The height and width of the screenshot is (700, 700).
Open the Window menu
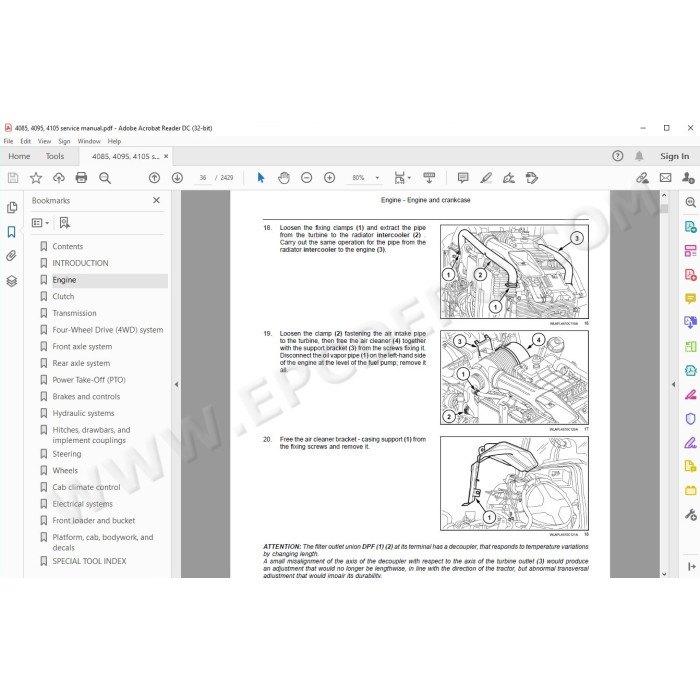click(89, 141)
